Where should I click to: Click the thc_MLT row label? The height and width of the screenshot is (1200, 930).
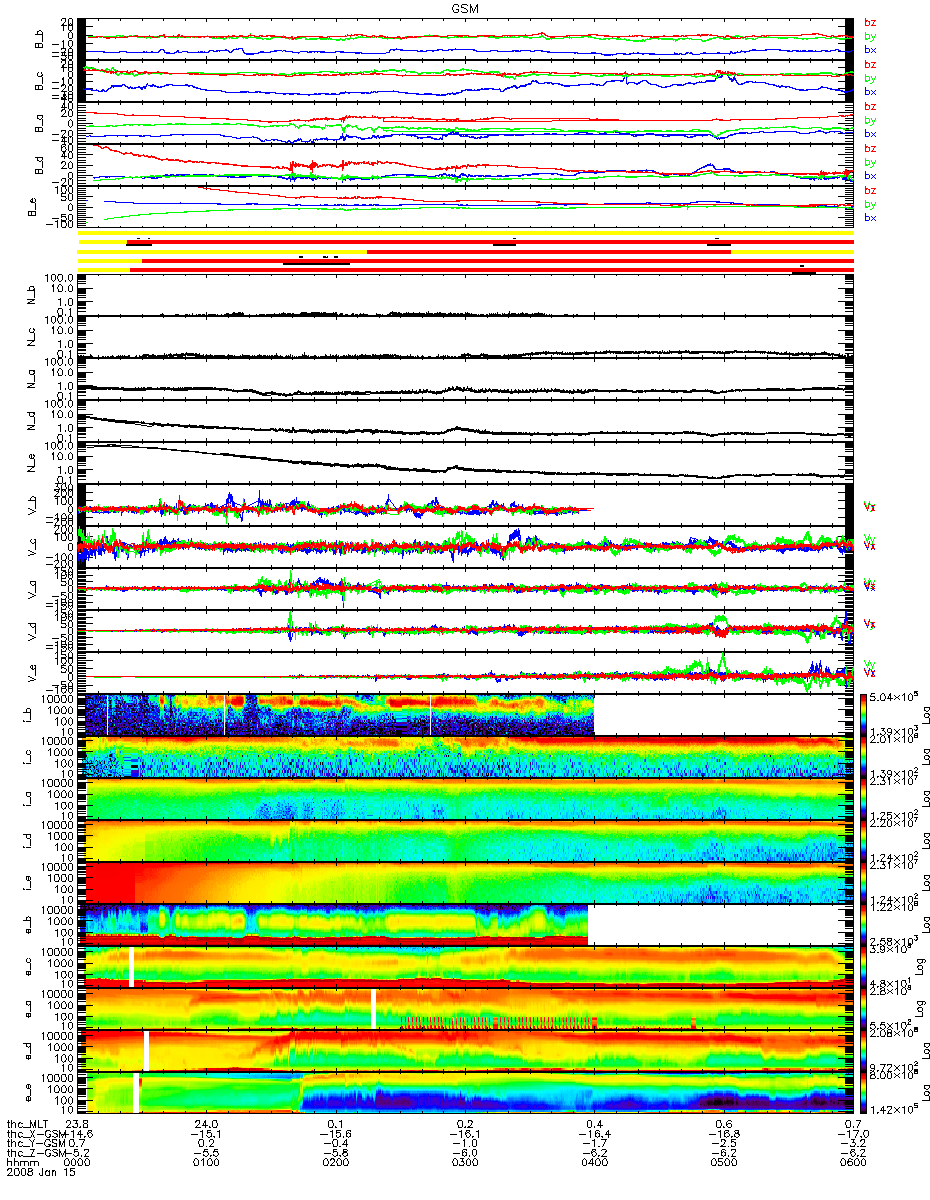tap(25, 1123)
